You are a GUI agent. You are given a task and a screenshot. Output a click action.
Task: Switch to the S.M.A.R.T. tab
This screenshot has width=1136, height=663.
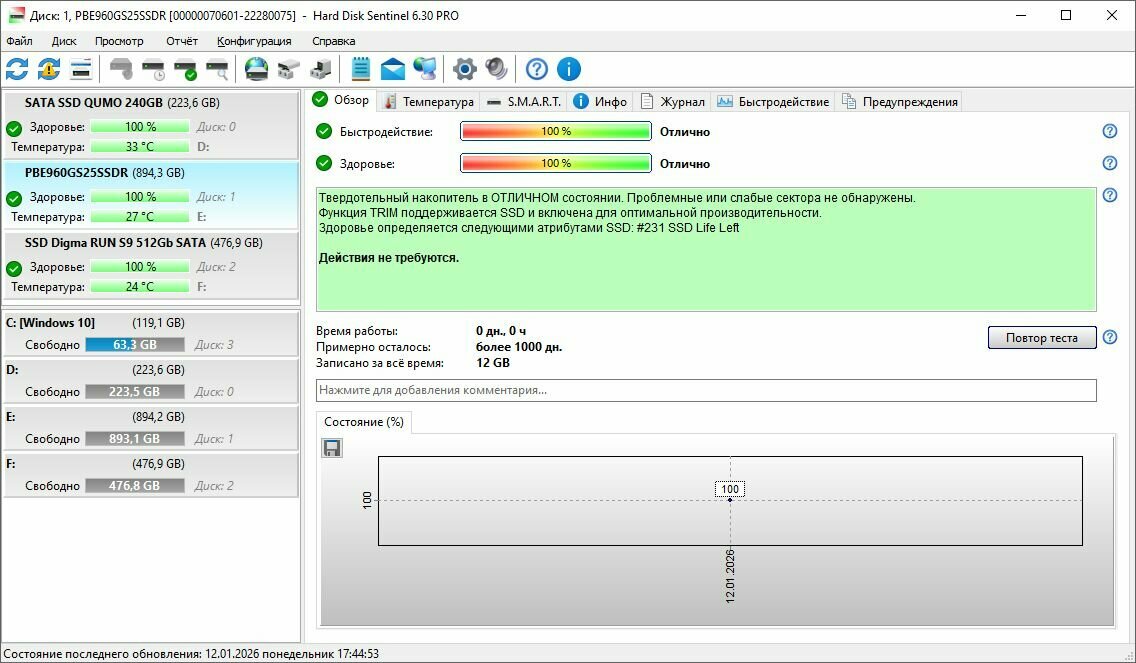(525, 101)
